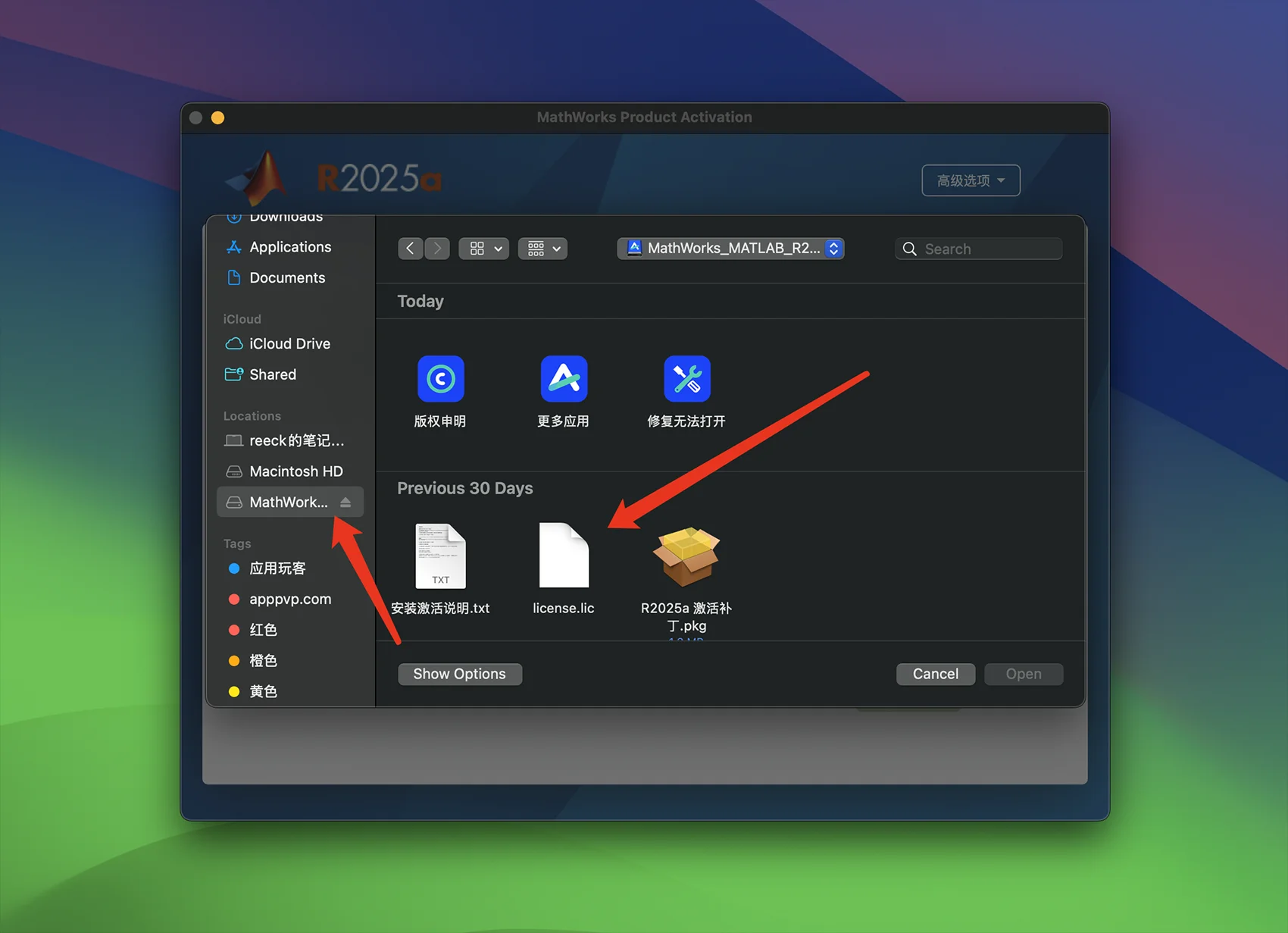Click the Shared folder icon
1288x933 pixels.
pos(234,374)
